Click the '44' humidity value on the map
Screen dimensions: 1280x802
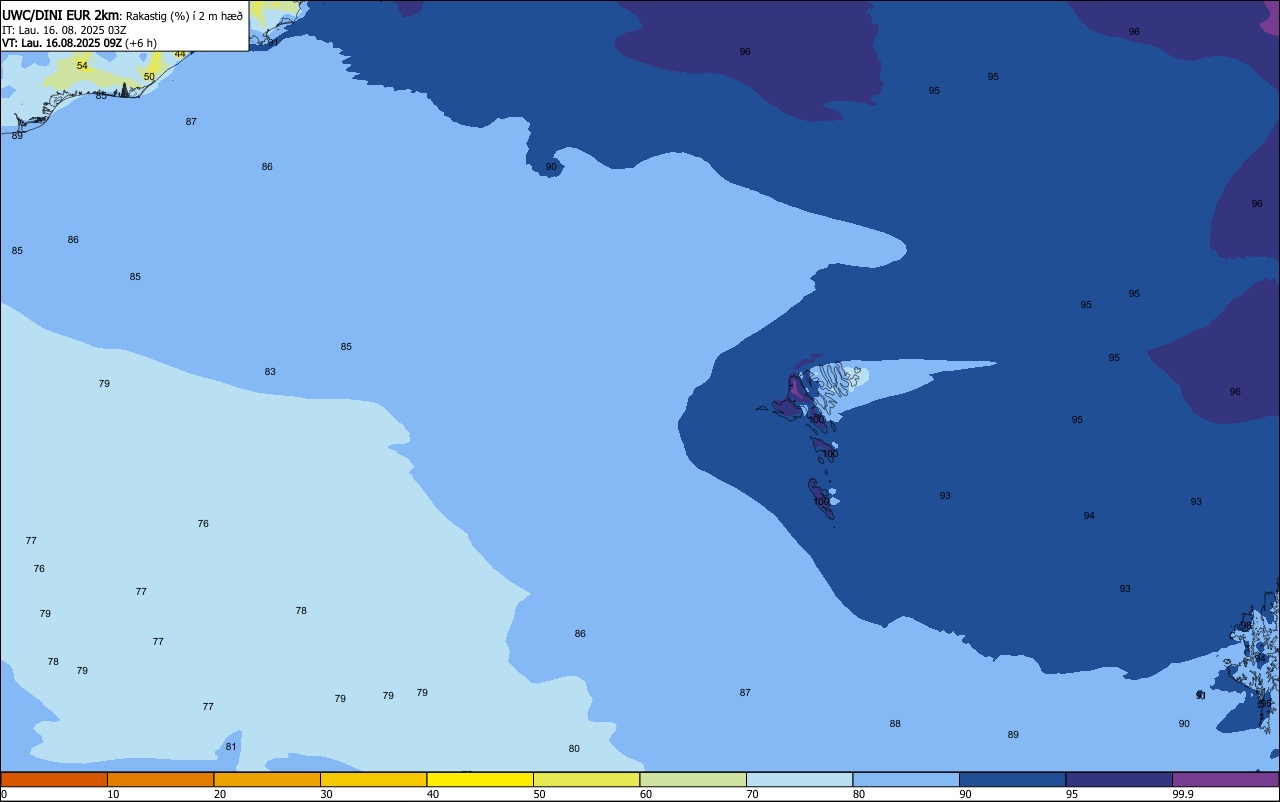pyautogui.click(x=180, y=54)
